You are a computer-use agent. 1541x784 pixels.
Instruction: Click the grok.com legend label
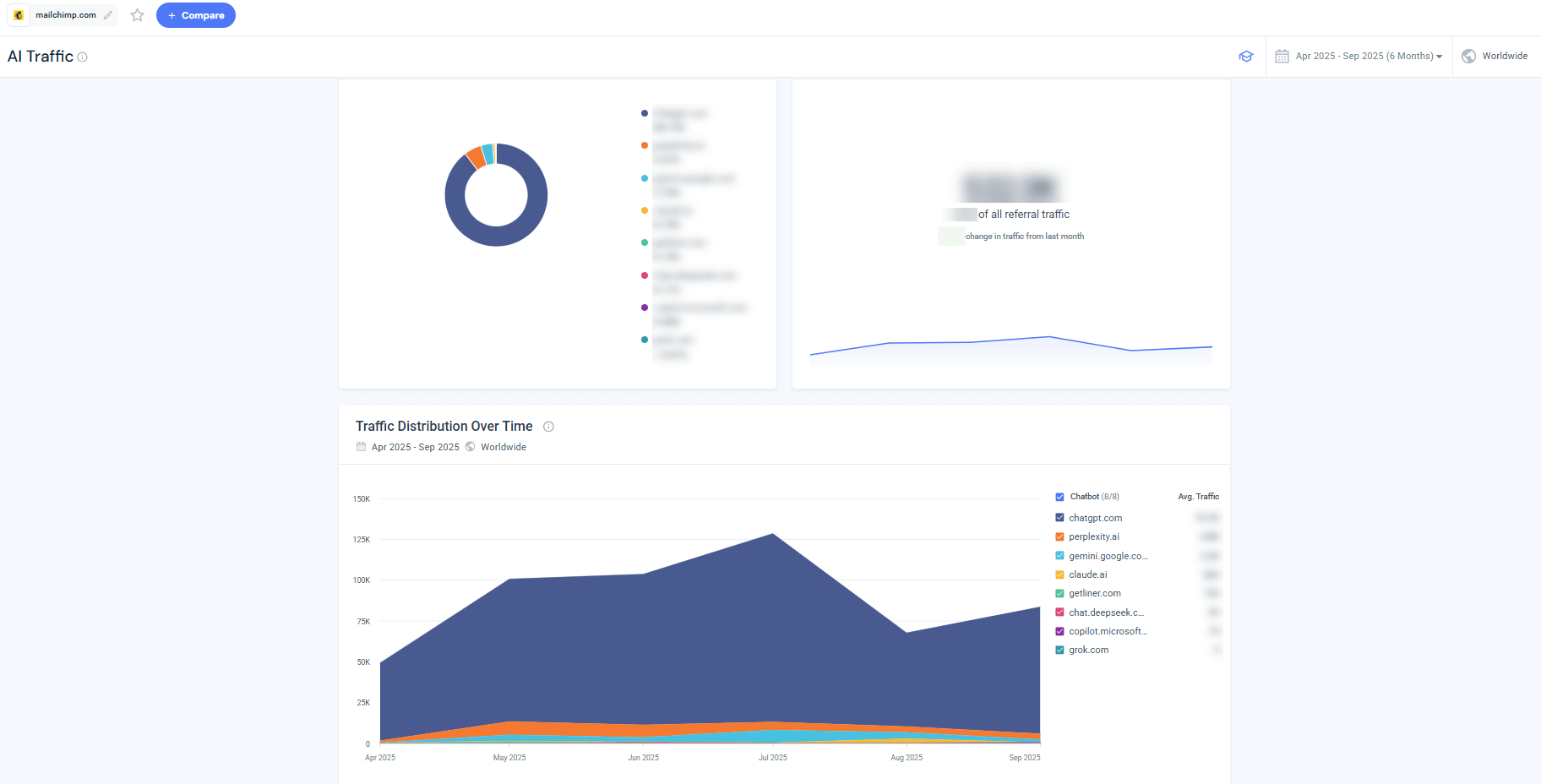click(1089, 650)
